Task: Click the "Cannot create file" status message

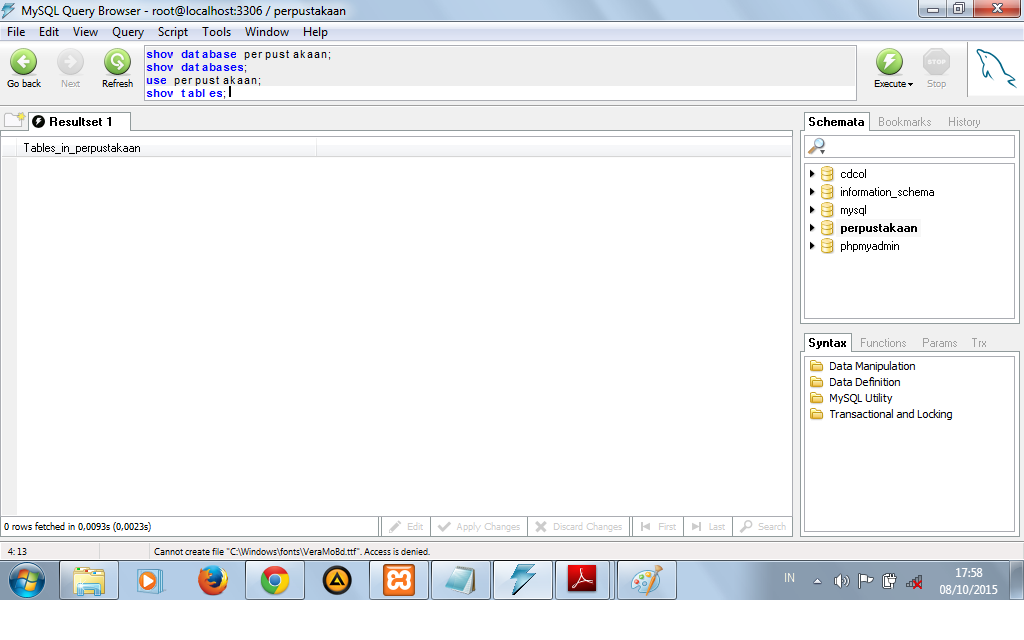Action: point(292,552)
